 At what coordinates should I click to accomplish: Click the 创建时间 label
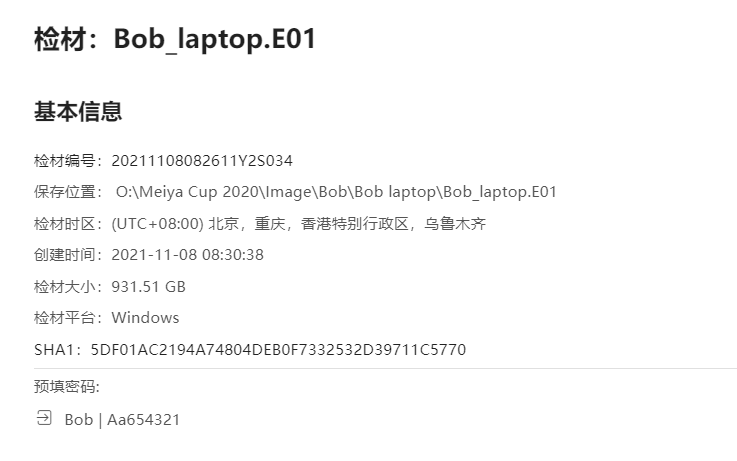point(68,255)
